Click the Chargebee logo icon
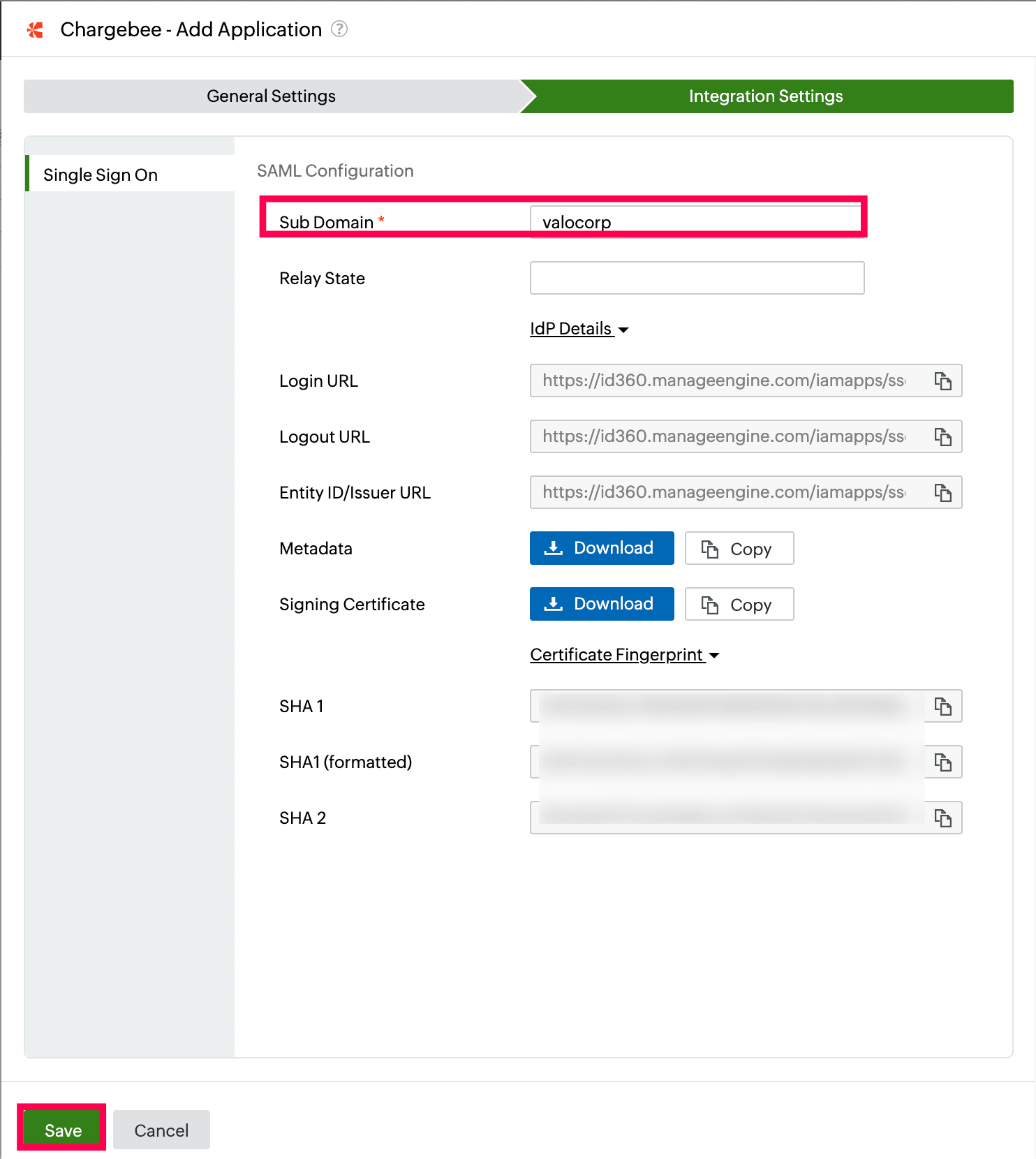This screenshot has height=1159, width=1036. (35, 29)
